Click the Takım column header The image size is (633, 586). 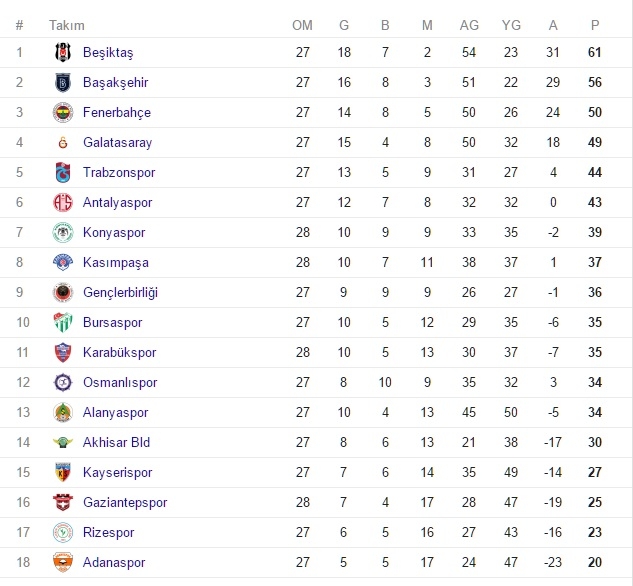click(67, 25)
